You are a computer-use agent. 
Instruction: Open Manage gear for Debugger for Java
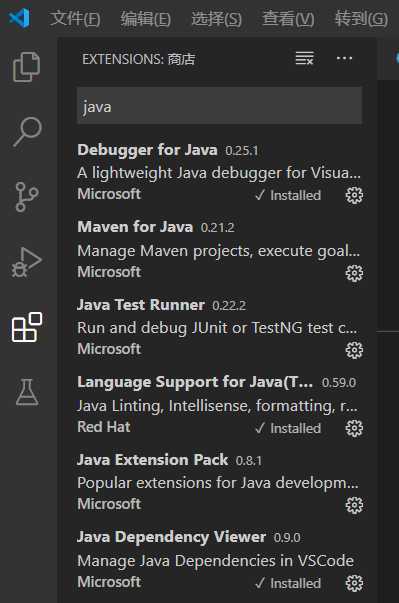[354, 195]
